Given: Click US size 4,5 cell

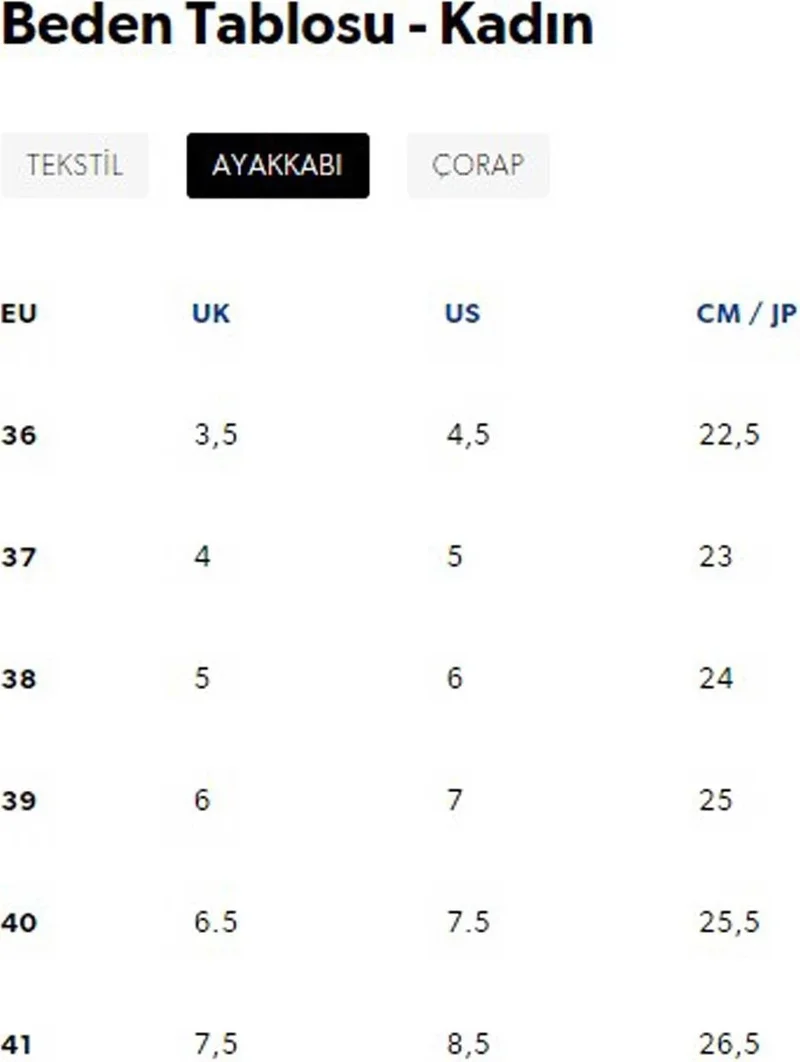Looking at the screenshot, I should tap(468, 435).
